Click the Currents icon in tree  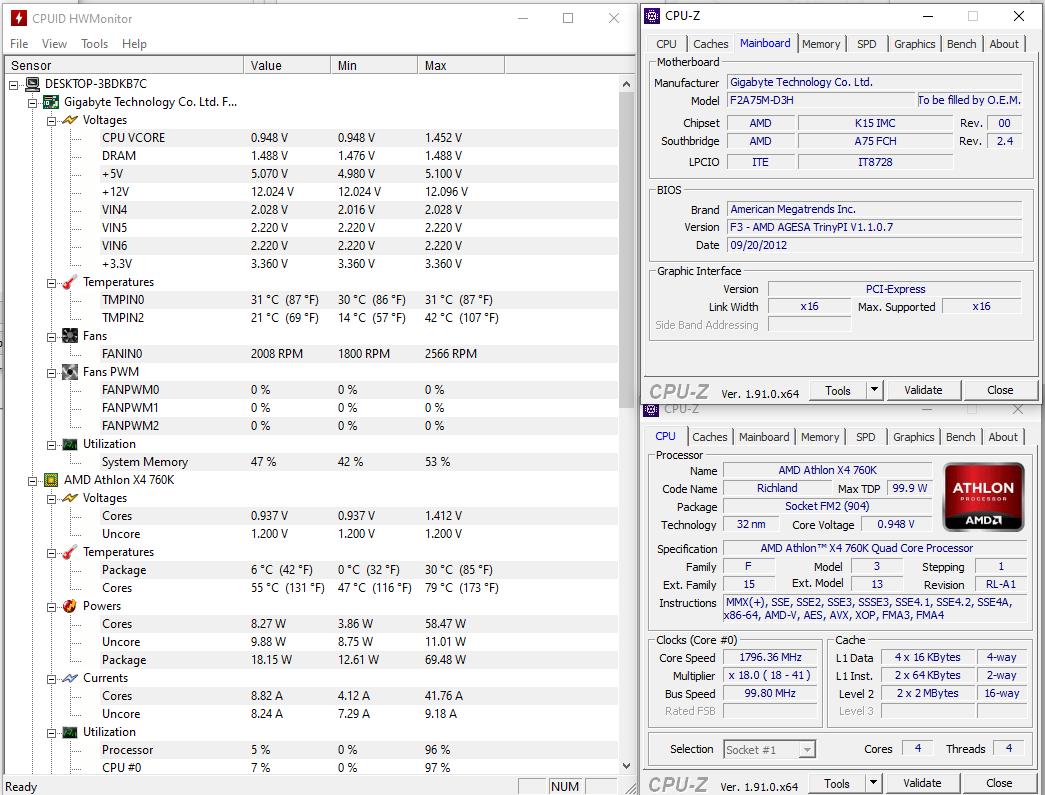pyautogui.click(x=69, y=678)
